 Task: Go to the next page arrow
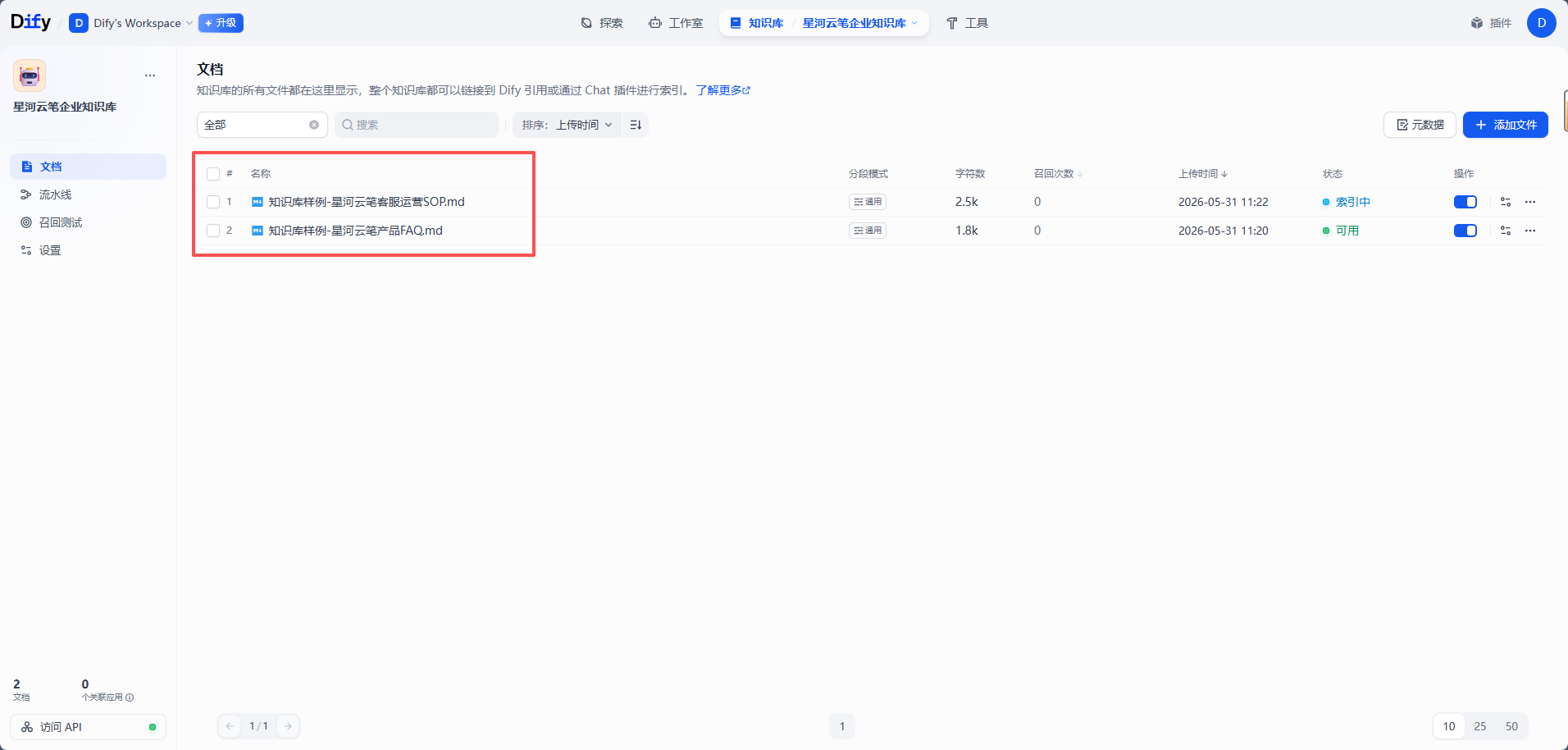pyautogui.click(x=288, y=726)
